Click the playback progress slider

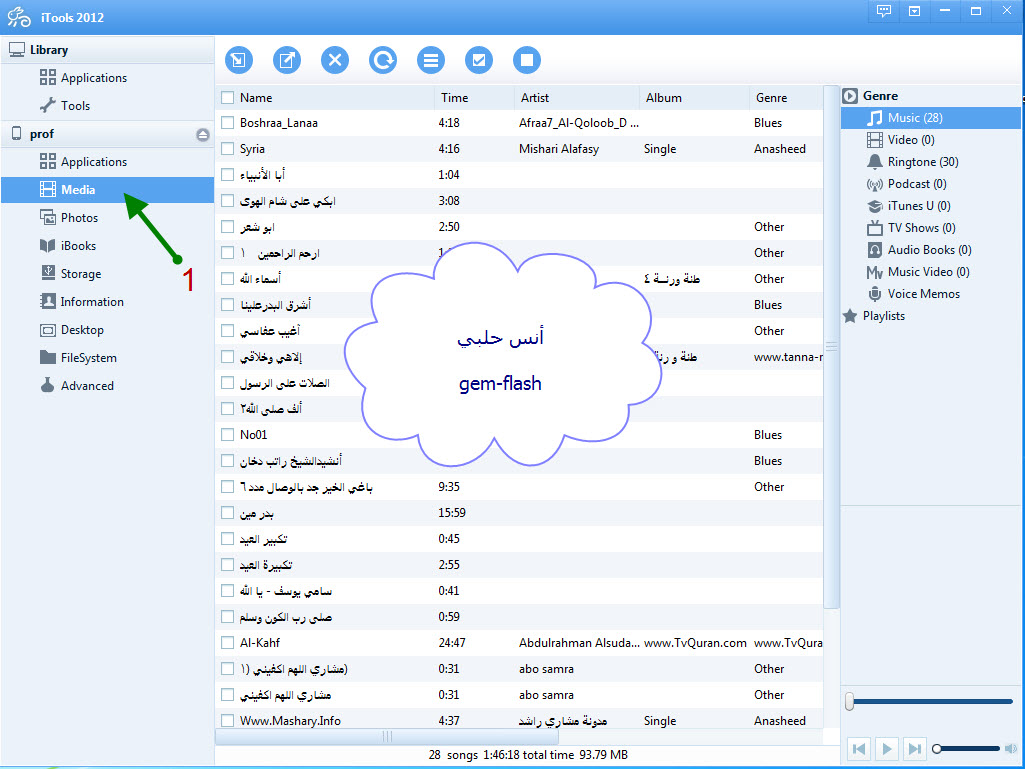point(929,702)
